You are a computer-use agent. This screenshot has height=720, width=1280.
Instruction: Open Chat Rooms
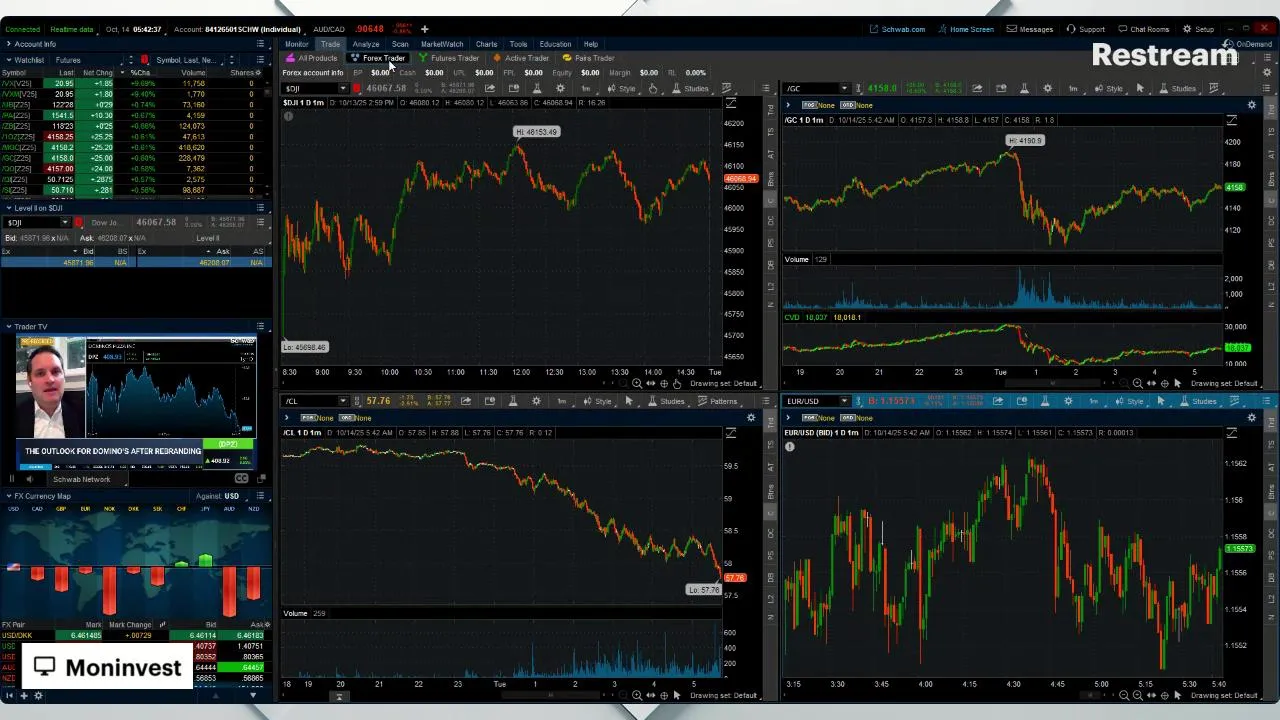pos(1143,29)
